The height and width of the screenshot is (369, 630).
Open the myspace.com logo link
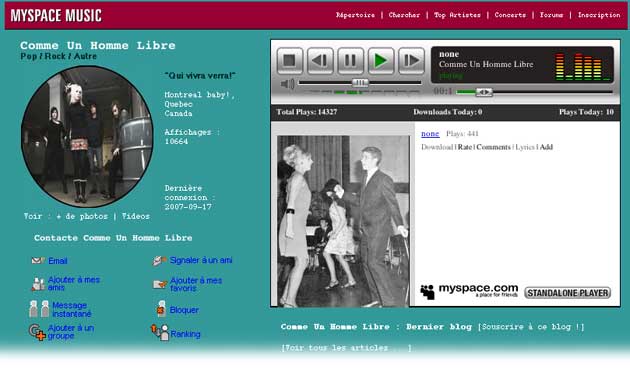pos(478,290)
